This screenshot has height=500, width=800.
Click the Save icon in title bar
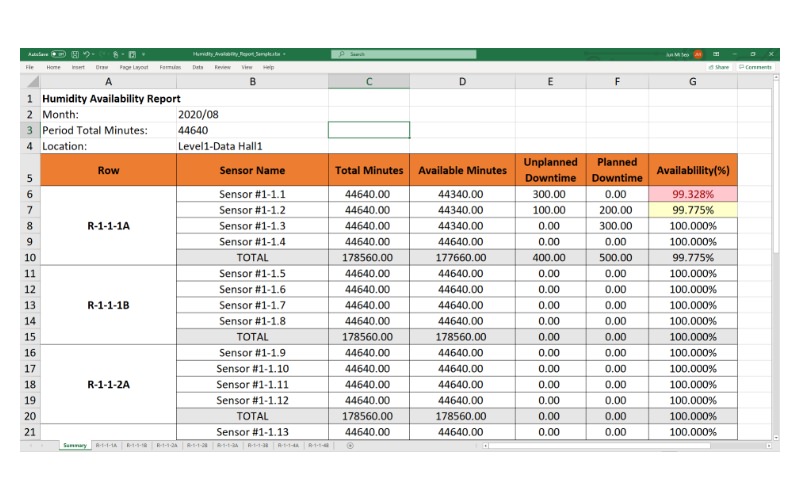[75, 54]
